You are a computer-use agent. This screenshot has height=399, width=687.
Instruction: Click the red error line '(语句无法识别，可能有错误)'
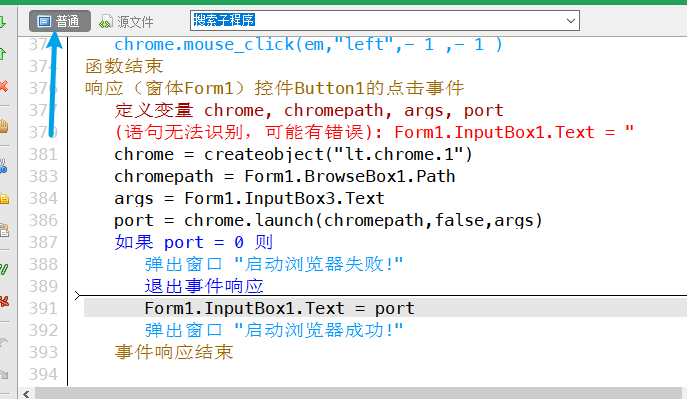[x=374, y=132]
